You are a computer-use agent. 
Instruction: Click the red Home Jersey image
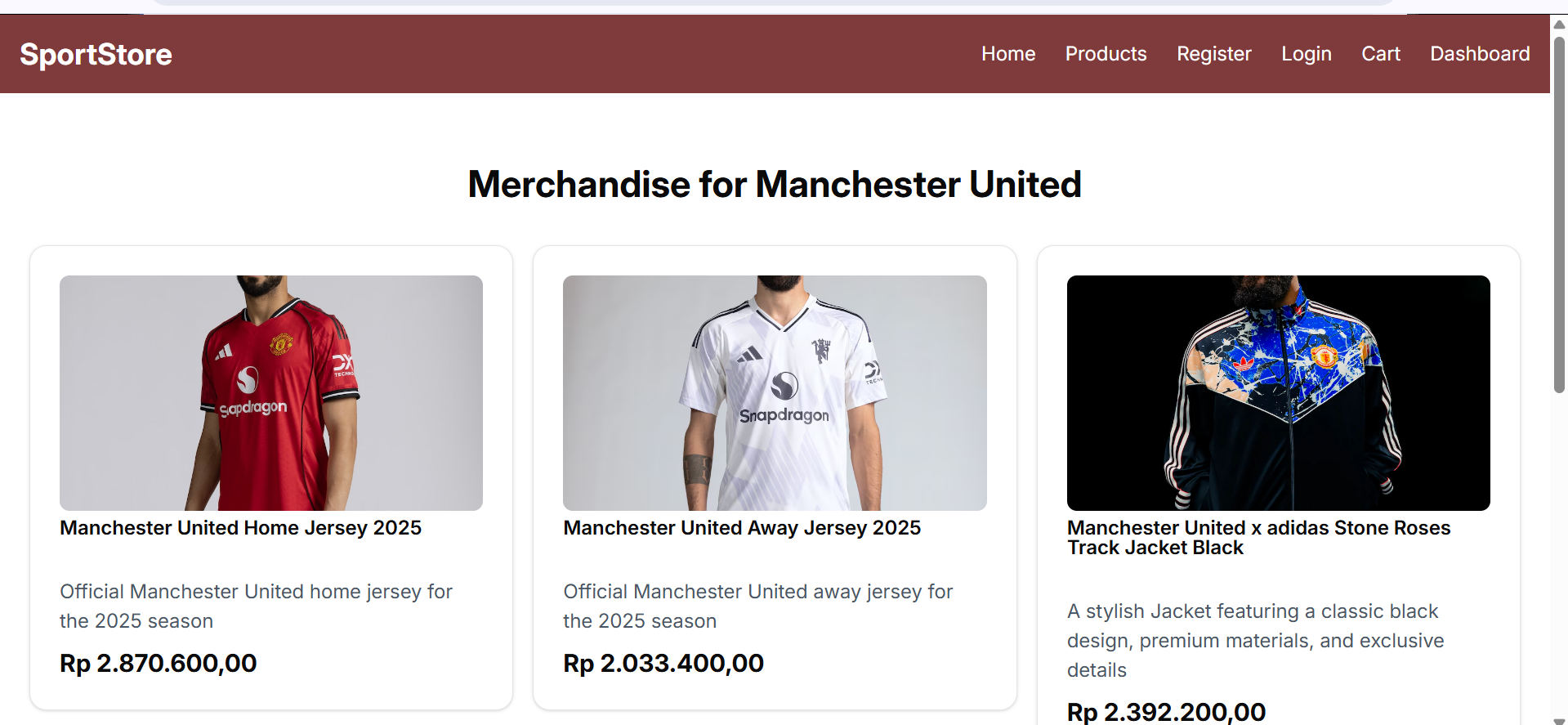(271, 392)
